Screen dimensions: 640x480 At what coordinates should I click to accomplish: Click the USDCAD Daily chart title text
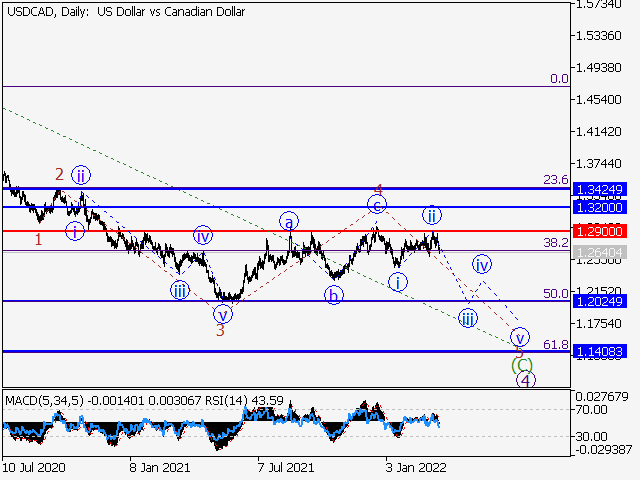coord(126,12)
